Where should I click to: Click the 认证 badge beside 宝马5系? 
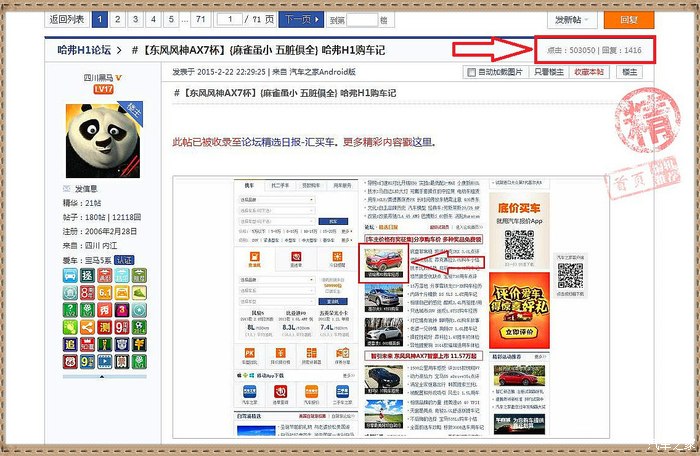point(124,259)
